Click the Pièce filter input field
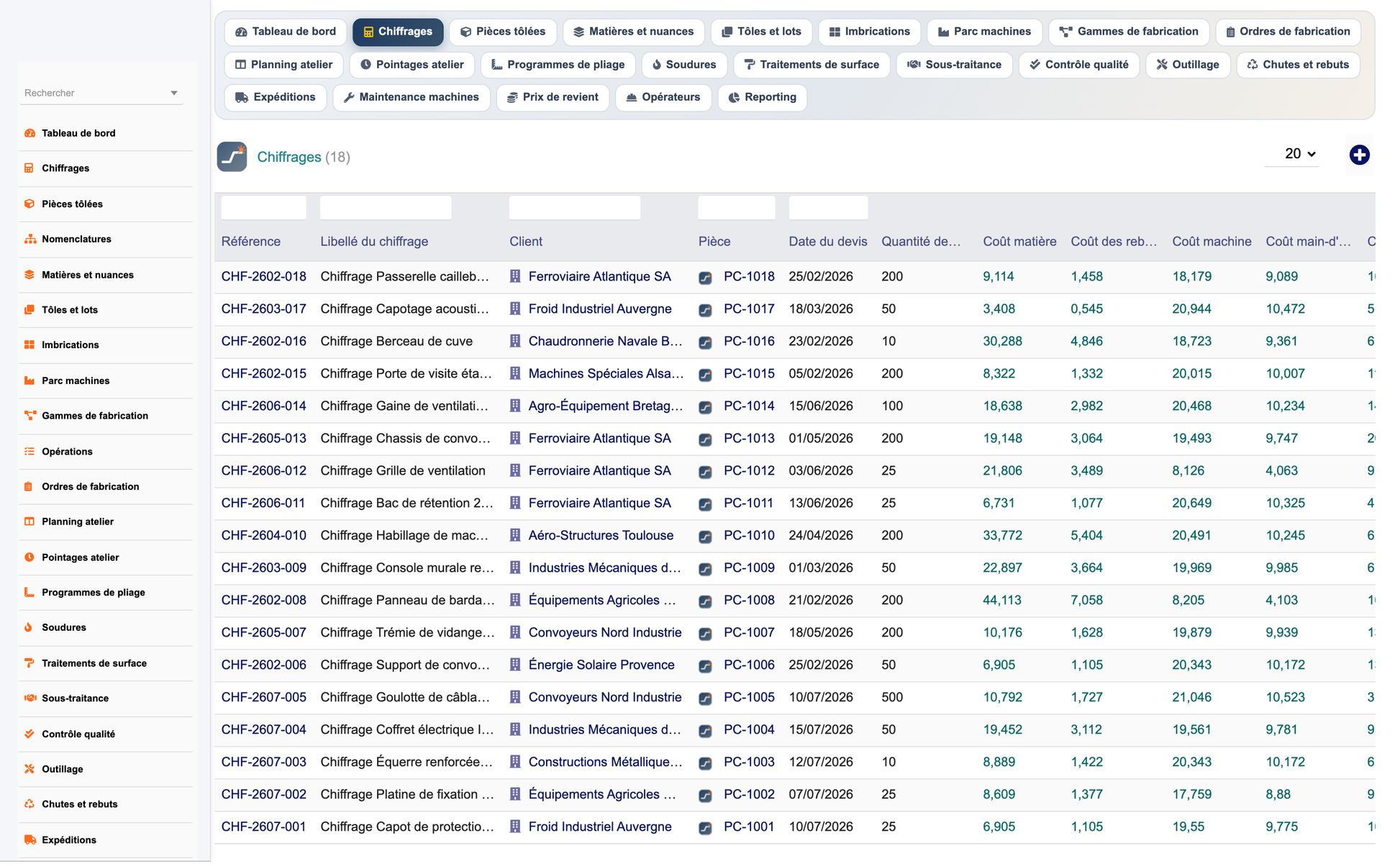Image resolution: width=1400 pixels, height=866 pixels. point(737,208)
